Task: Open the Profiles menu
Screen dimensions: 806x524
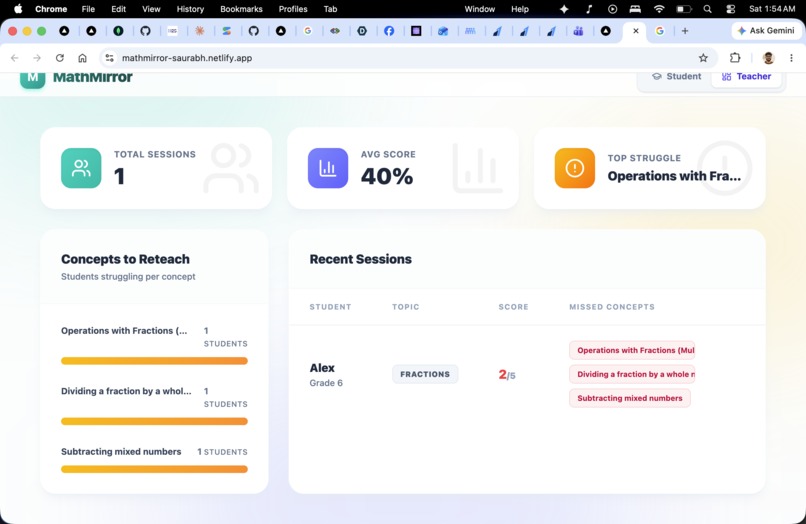Action: tap(293, 9)
